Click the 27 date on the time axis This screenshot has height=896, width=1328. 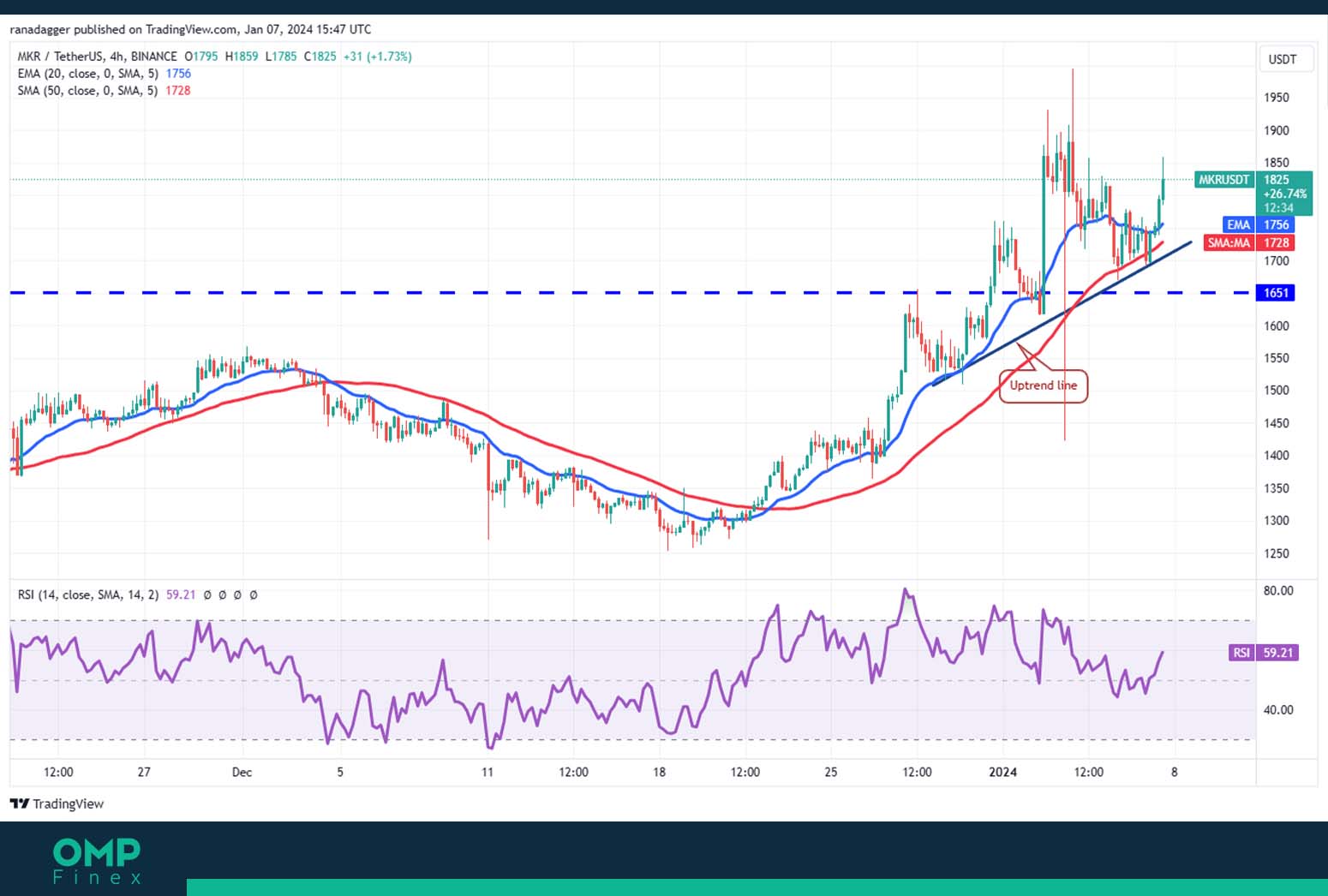[144, 772]
